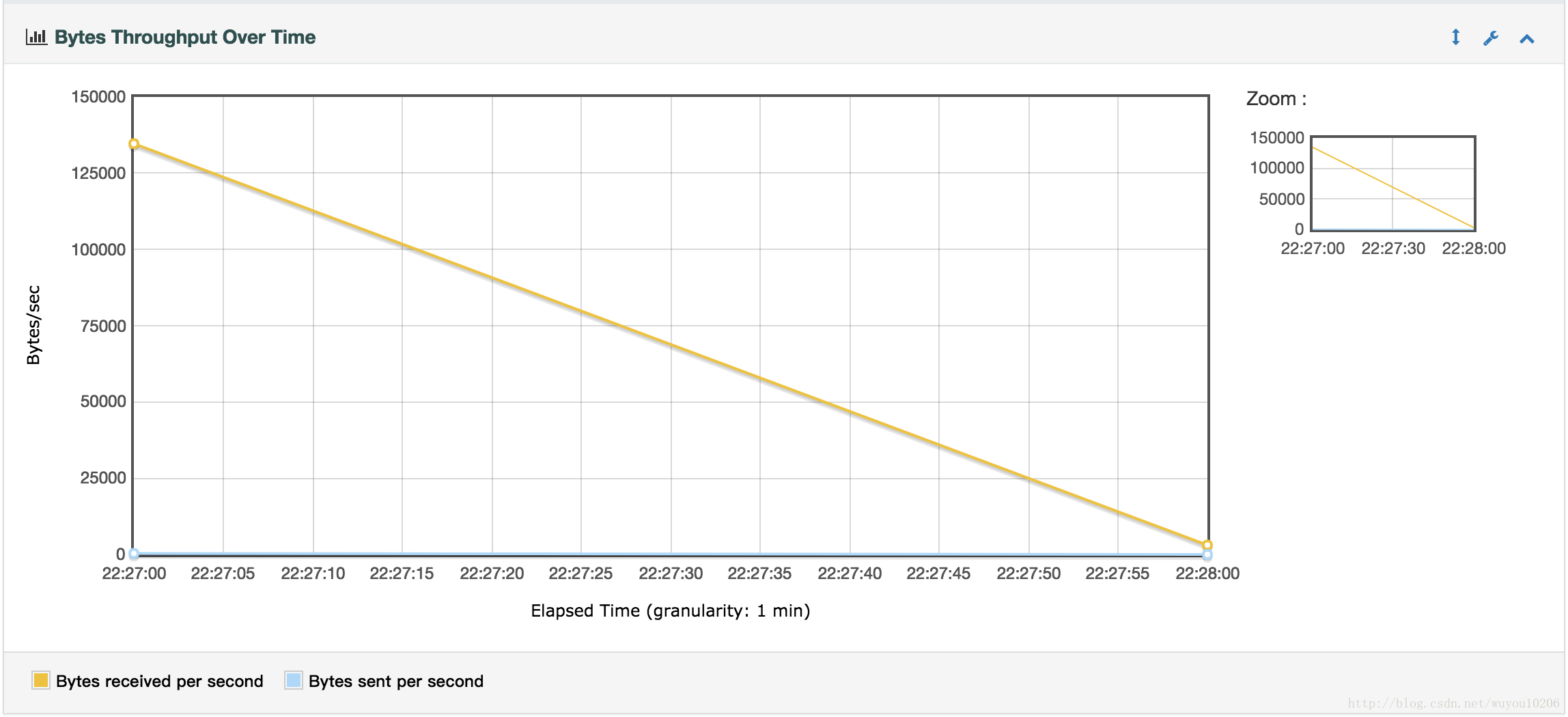Click the 125000 y-axis tick label
The width and height of the screenshot is (1568, 717).
[98, 173]
